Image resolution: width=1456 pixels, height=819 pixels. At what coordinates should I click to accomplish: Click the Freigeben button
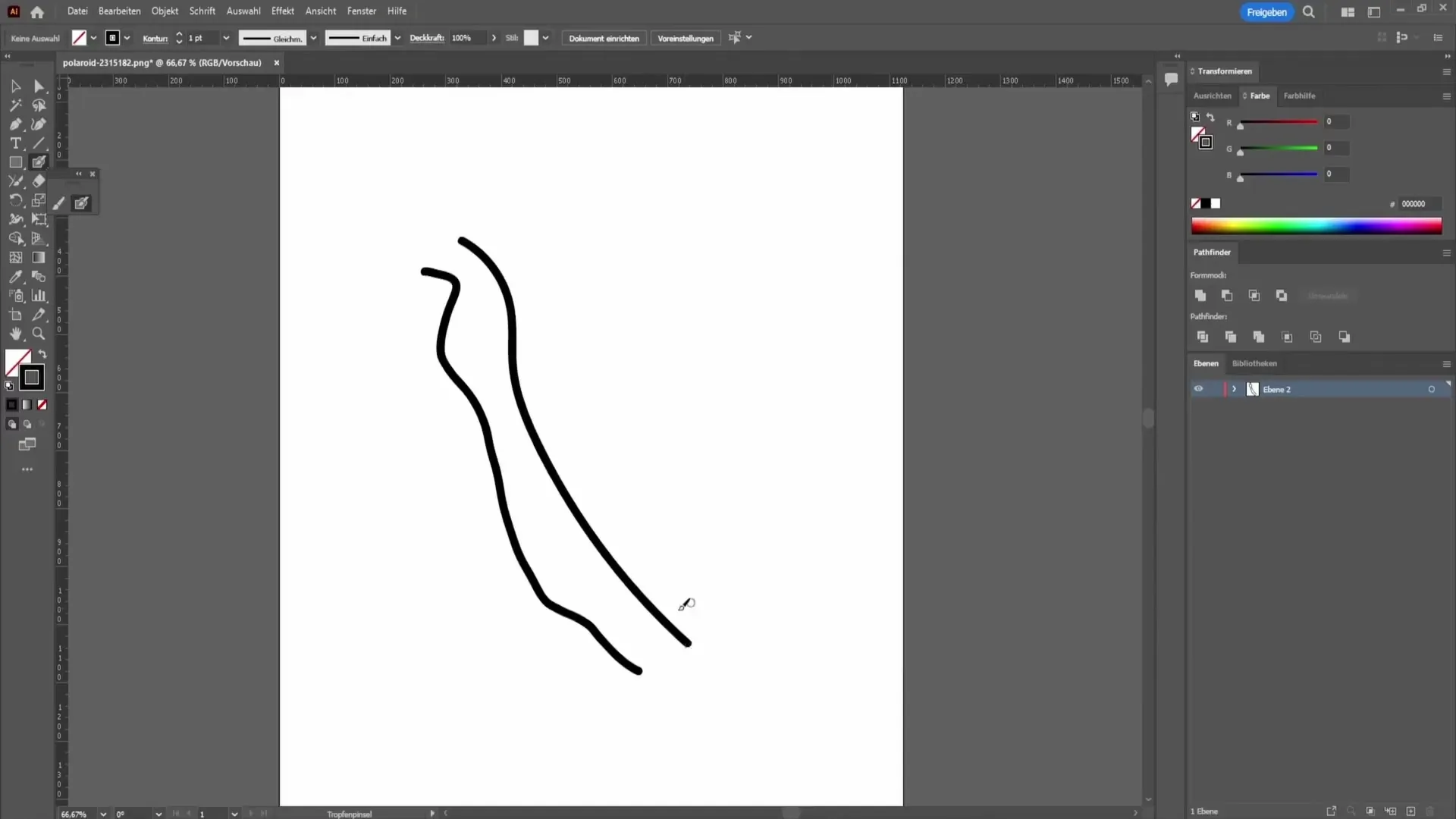(x=1266, y=12)
